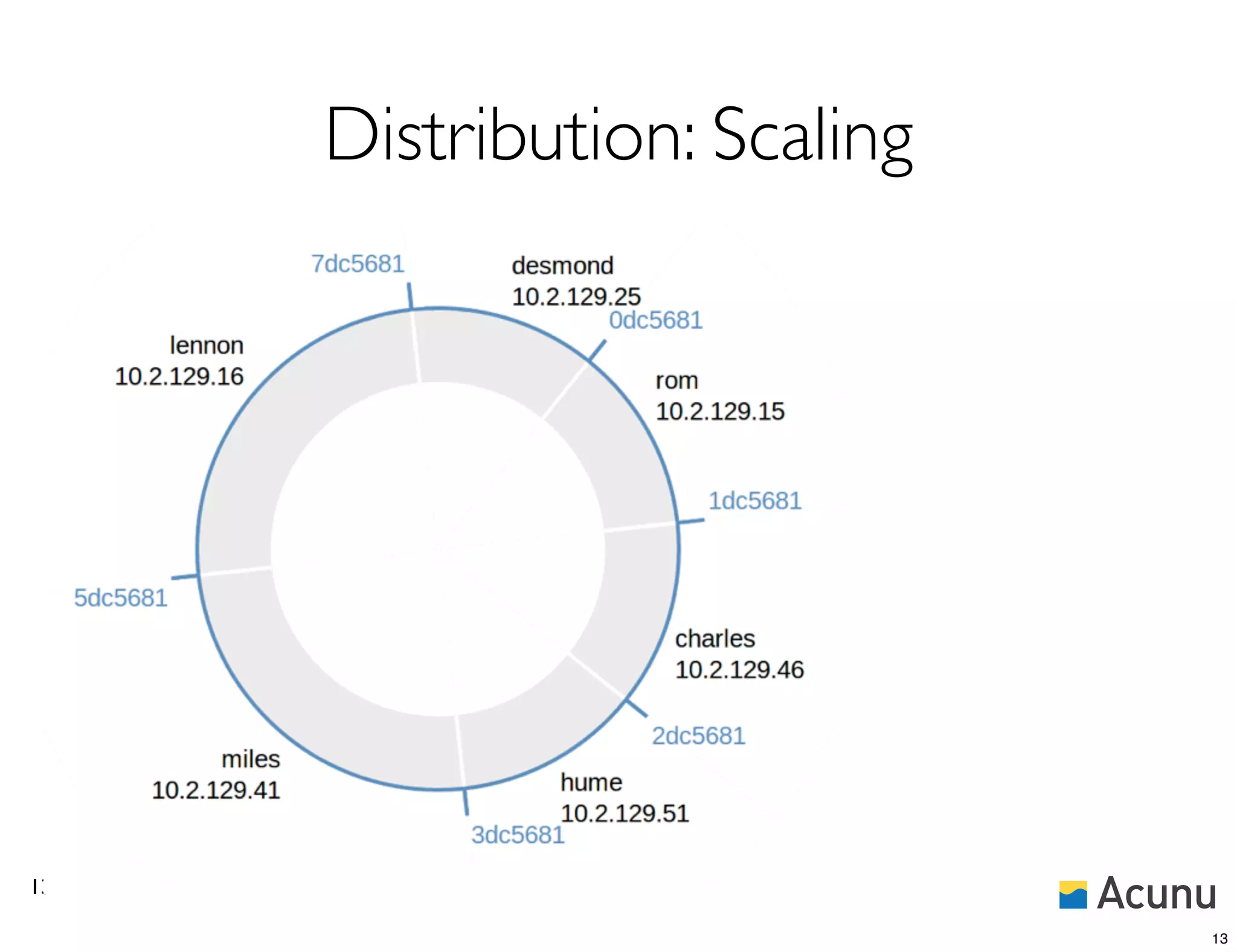Click the IP address 10.2.129.25
This screenshot has width=1237, height=952.
(576, 297)
